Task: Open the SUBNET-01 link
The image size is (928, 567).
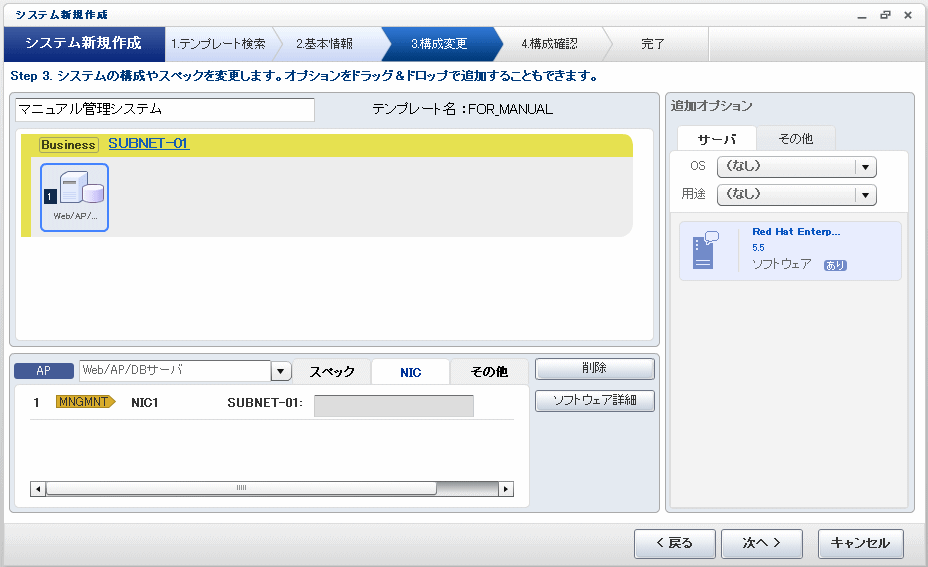Action: pyautogui.click(x=148, y=143)
